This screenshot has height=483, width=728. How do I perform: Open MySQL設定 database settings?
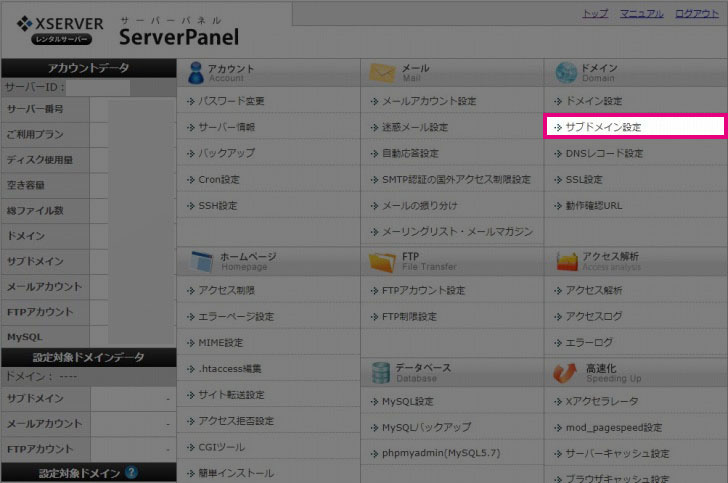click(x=407, y=401)
